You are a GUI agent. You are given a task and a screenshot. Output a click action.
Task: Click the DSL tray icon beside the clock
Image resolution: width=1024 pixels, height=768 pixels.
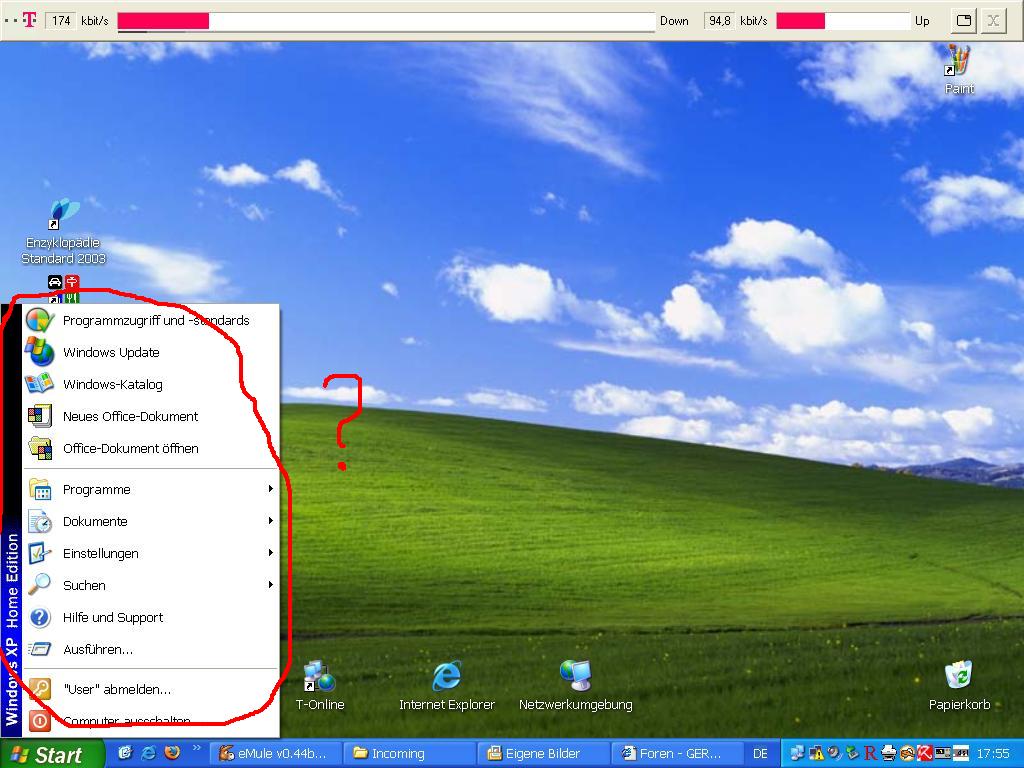pos(961,754)
